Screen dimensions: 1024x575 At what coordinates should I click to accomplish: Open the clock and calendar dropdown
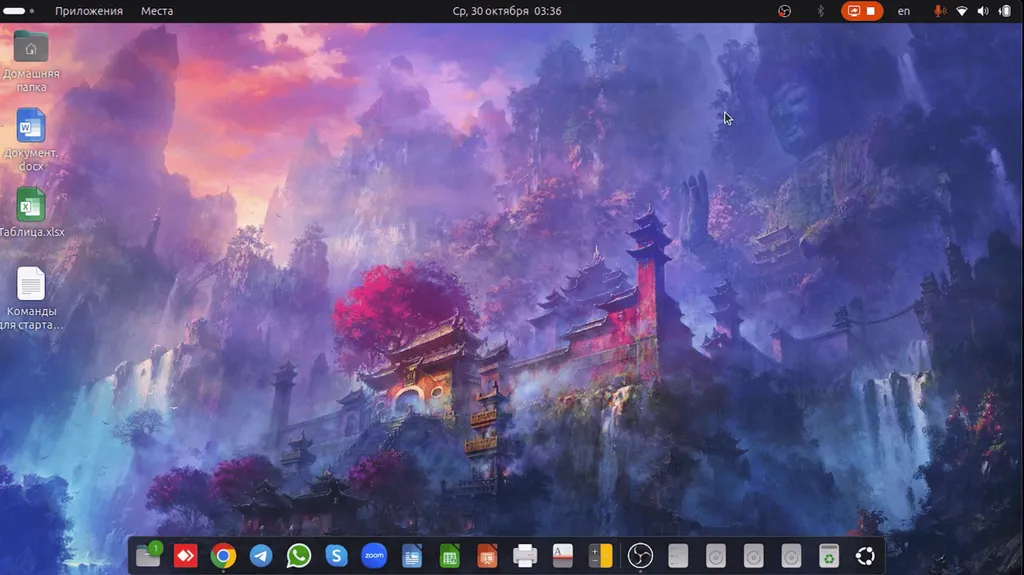[x=507, y=11]
